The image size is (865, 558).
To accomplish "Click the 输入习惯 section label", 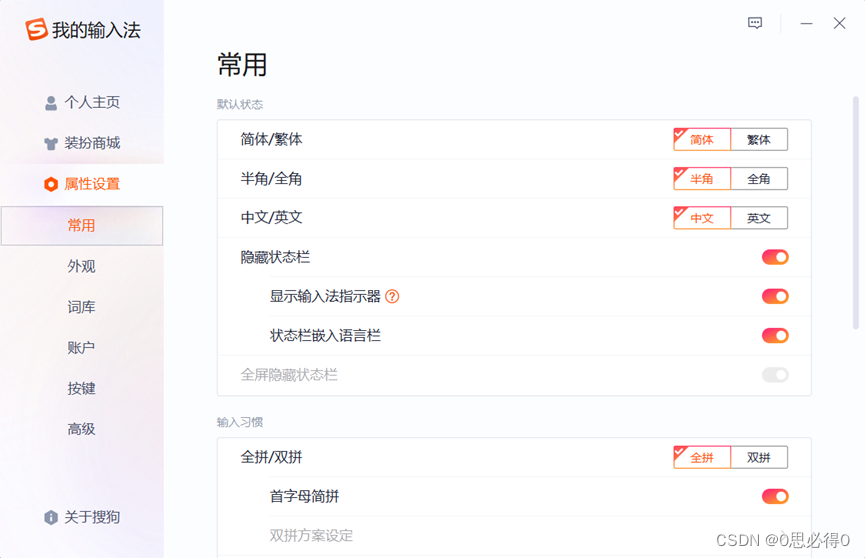I will 239,422.
